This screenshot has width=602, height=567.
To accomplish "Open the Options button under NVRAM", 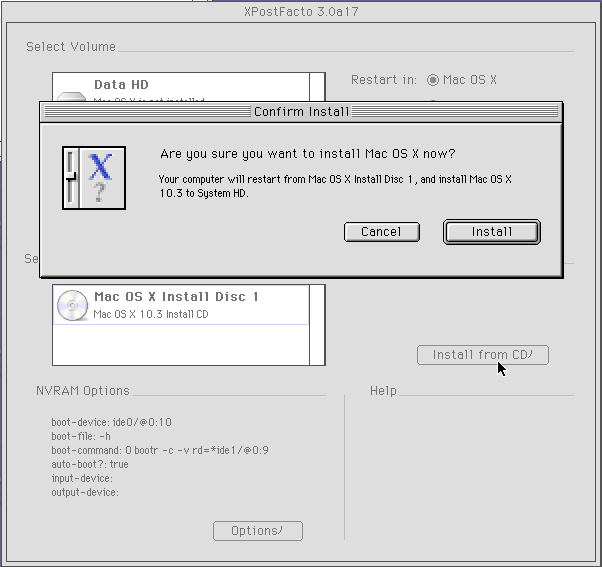I will (x=258, y=531).
